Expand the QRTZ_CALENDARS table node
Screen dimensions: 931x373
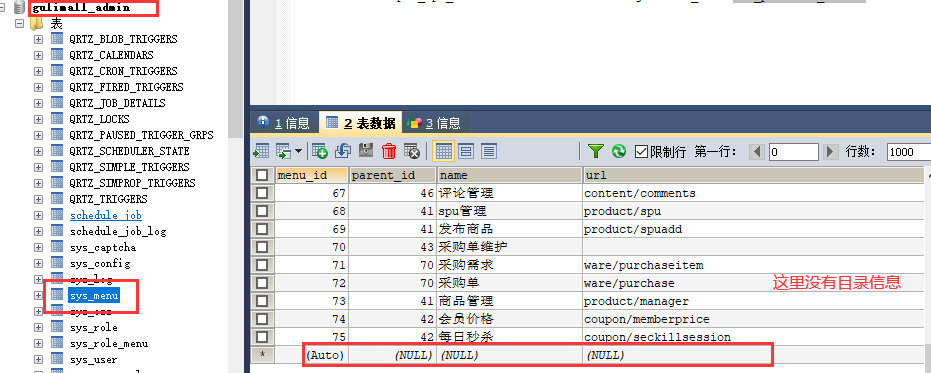tap(39, 55)
